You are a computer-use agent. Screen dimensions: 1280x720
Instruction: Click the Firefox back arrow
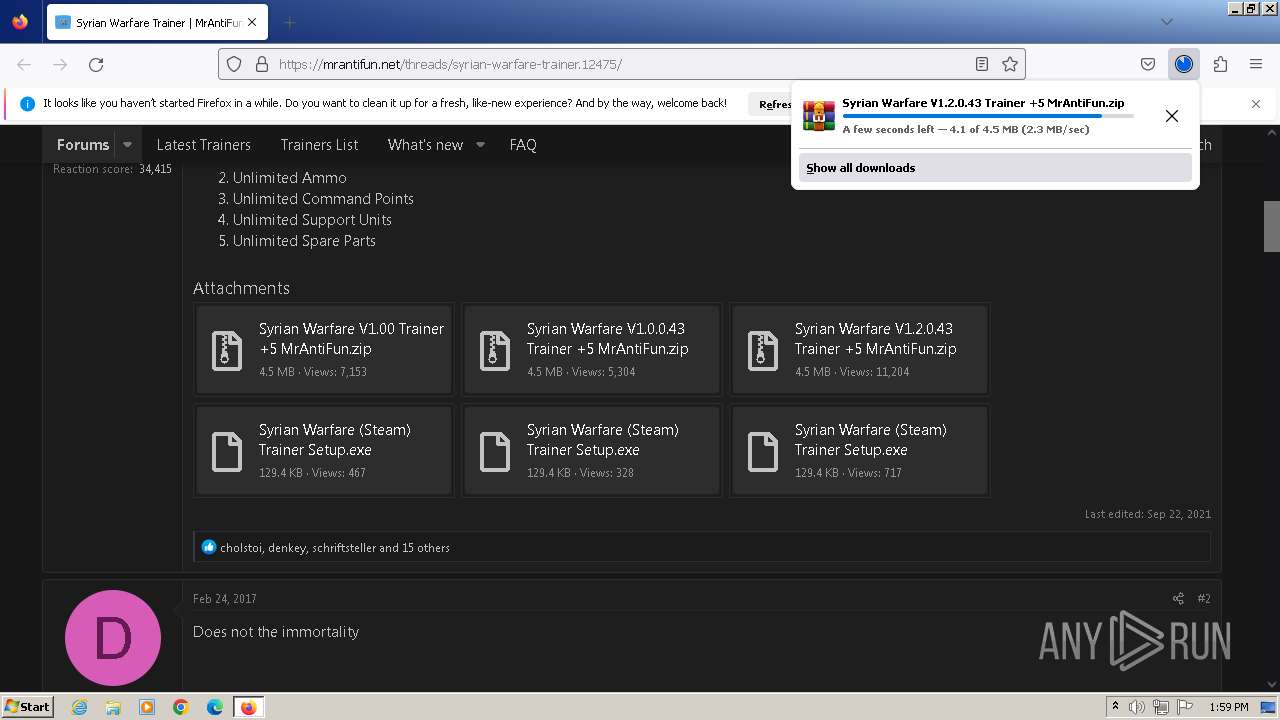(24, 64)
